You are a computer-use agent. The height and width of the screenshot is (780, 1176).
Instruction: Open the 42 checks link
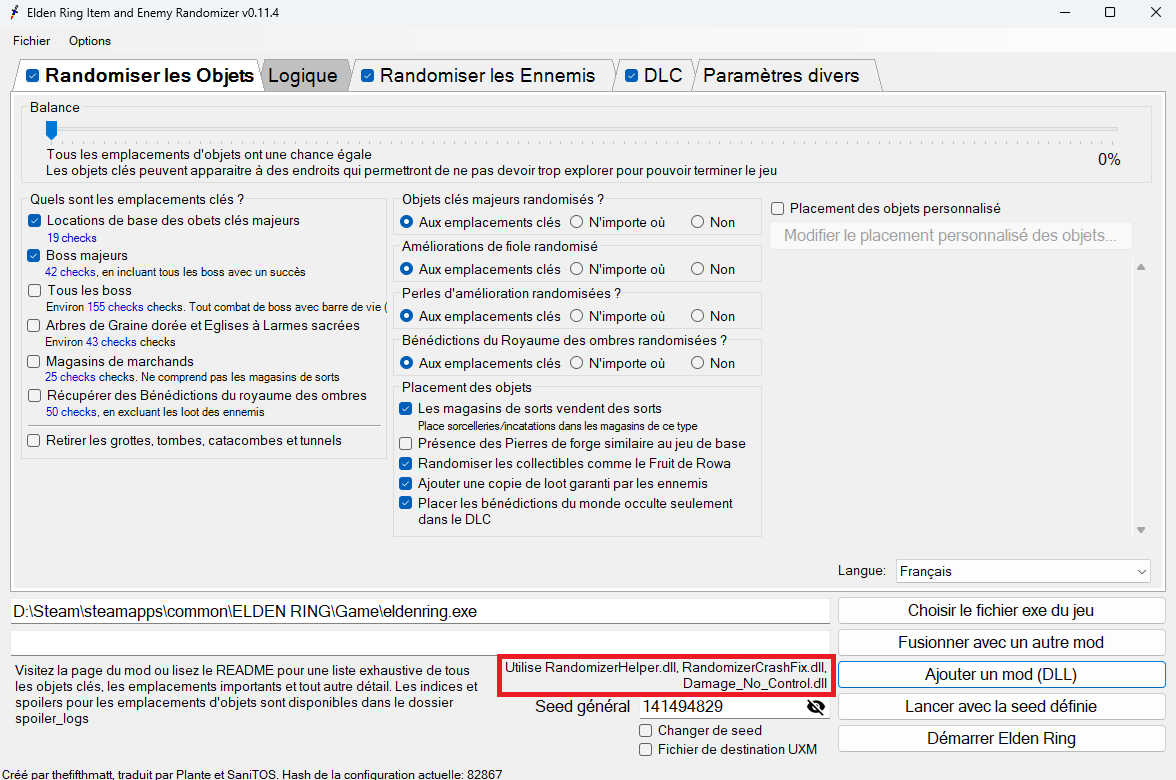(x=70, y=272)
